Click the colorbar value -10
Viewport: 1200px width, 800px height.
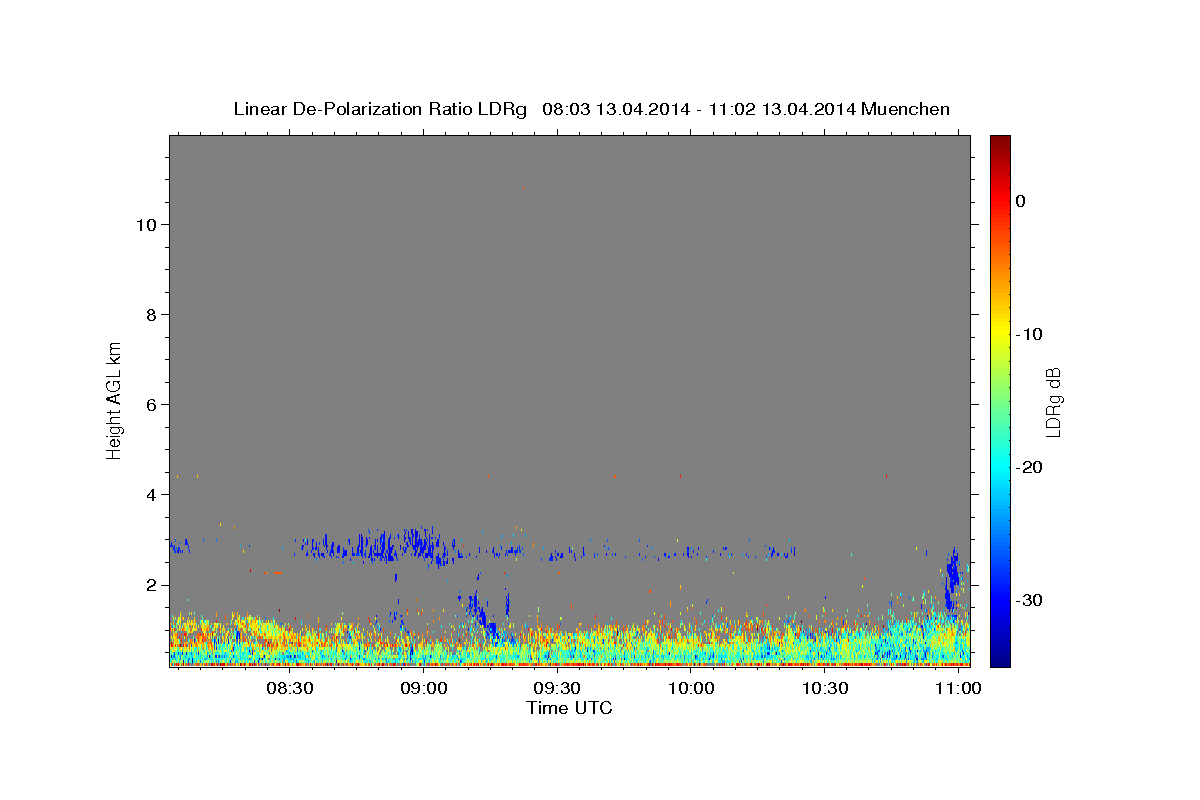pos(1030,334)
